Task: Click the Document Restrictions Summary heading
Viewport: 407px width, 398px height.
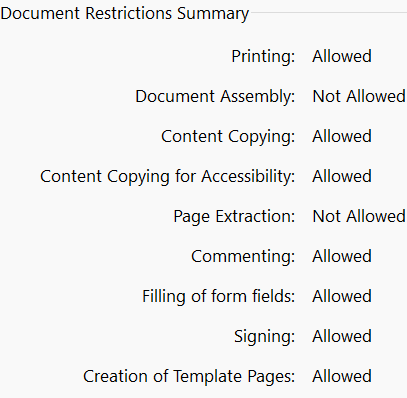Action: point(125,14)
